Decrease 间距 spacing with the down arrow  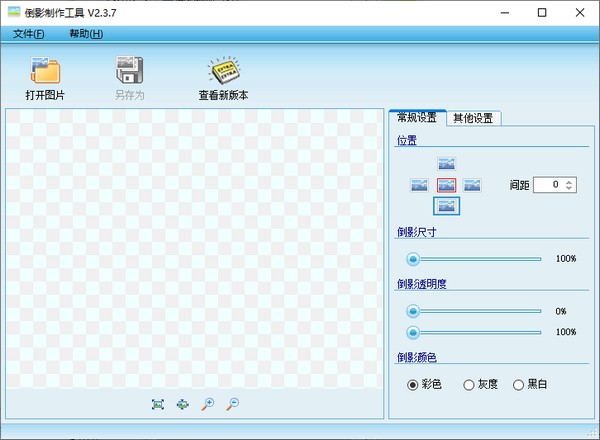tap(569, 188)
